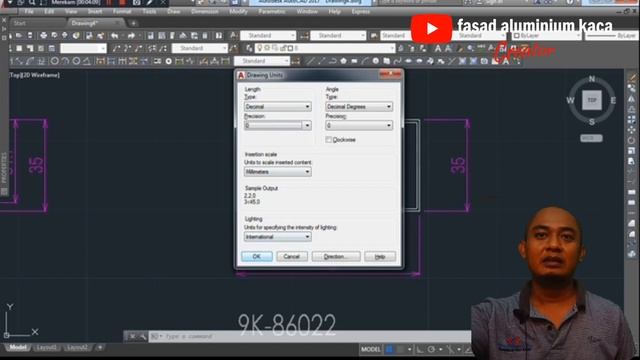The height and width of the screenshot is (360, 640).
Task: Click Help button in Drawing Units dialog
Action: [380, 256]
